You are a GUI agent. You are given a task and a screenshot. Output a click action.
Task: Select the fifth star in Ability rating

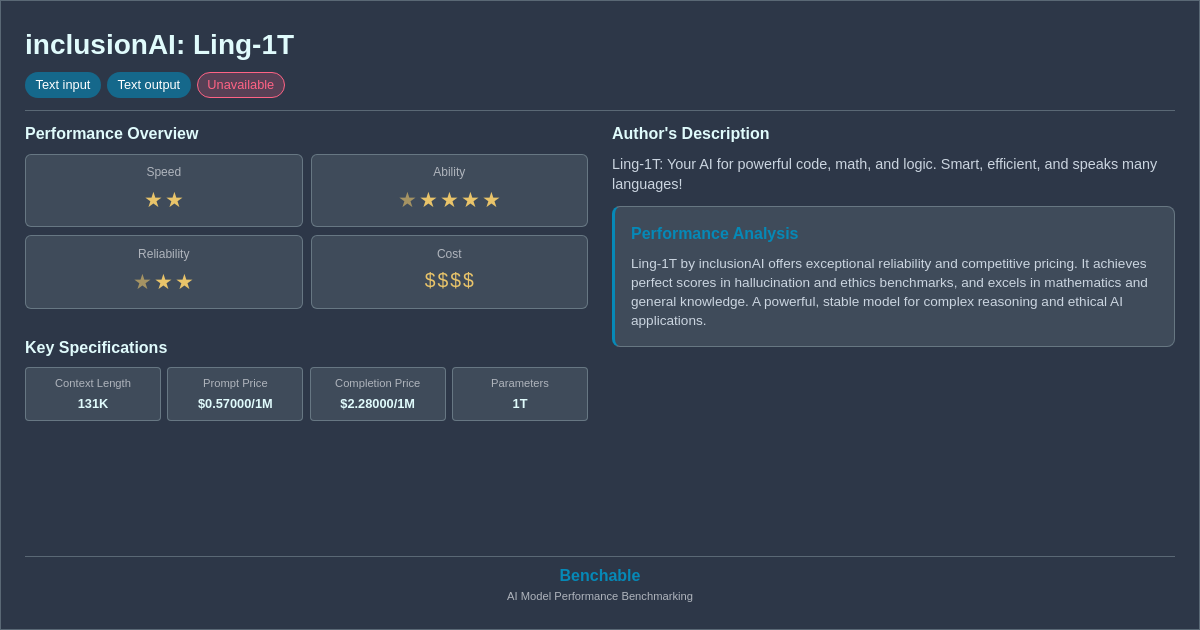point(491,200)
